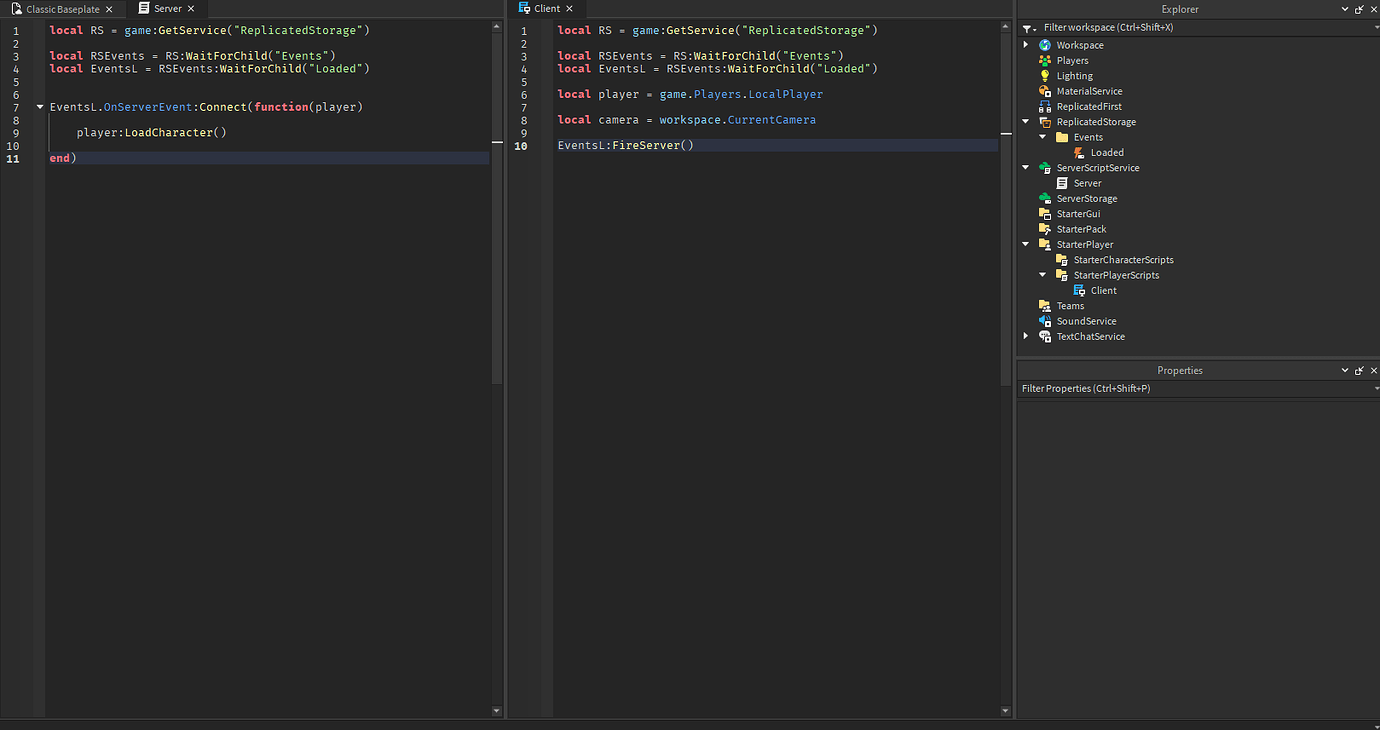Click the Loaded RemoteEvent icon
This screenshot has height=730, width=1380.
coord(1081,152)
